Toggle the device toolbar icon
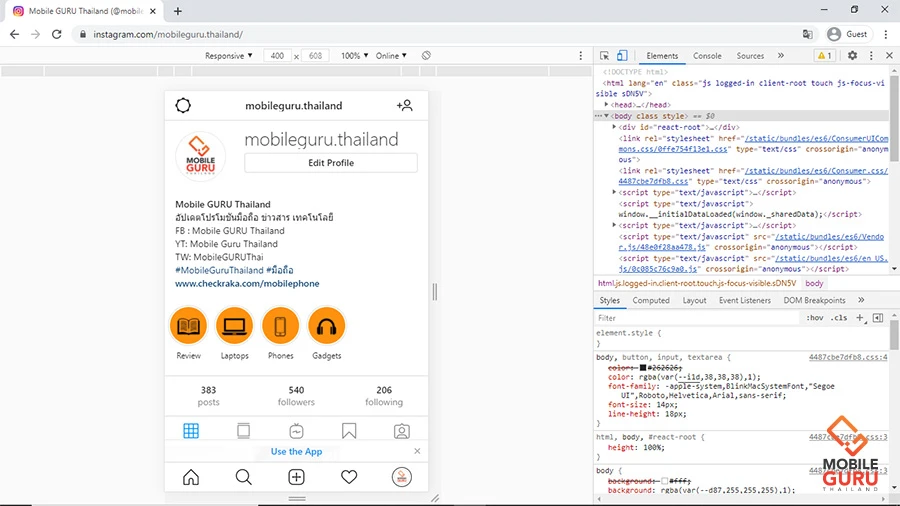900x506 pixels. pyautogui.click(x=622, y=56)
